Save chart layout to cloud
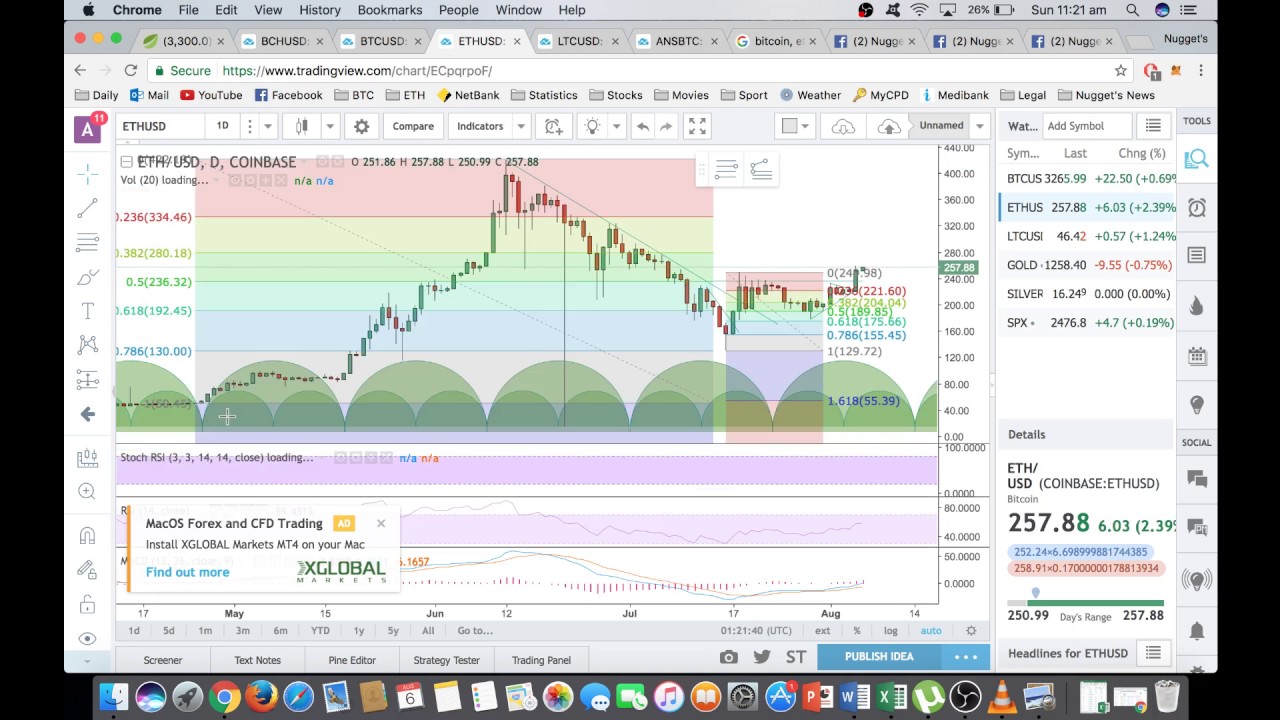Viewport: 1280px width, 720px height. (x=889, y=126)
